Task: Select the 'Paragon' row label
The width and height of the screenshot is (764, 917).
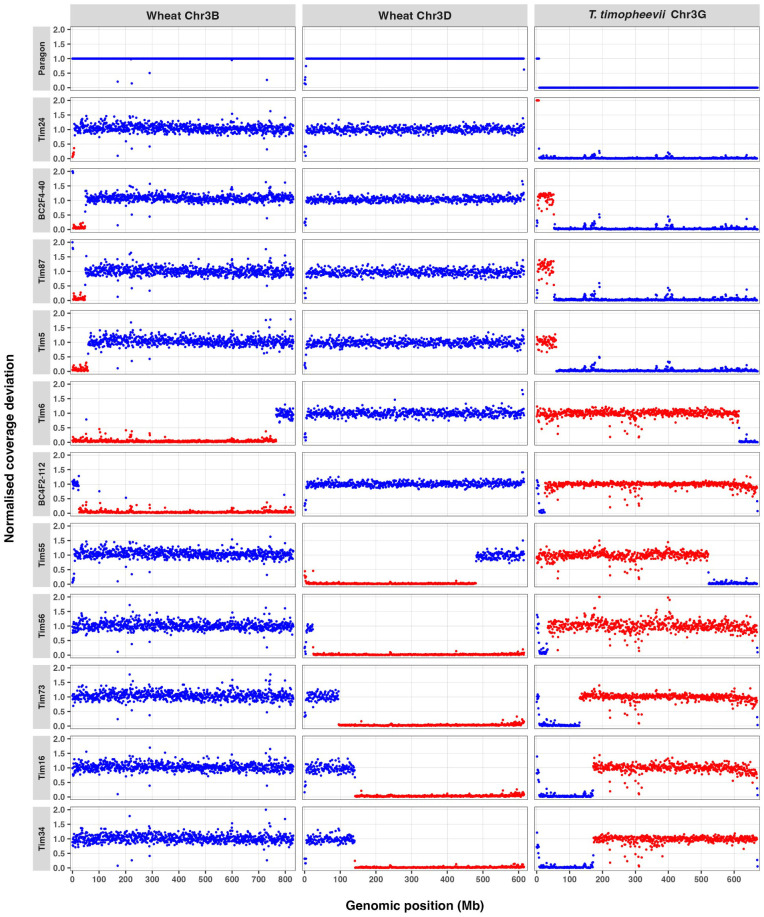Action: point(43,58)
